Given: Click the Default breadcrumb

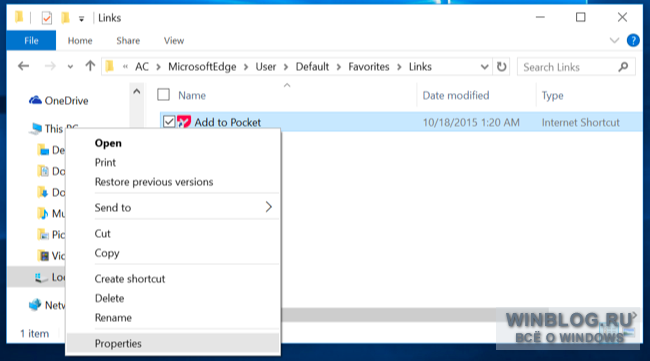Looking at the screenshot, I should pos(312,67).
